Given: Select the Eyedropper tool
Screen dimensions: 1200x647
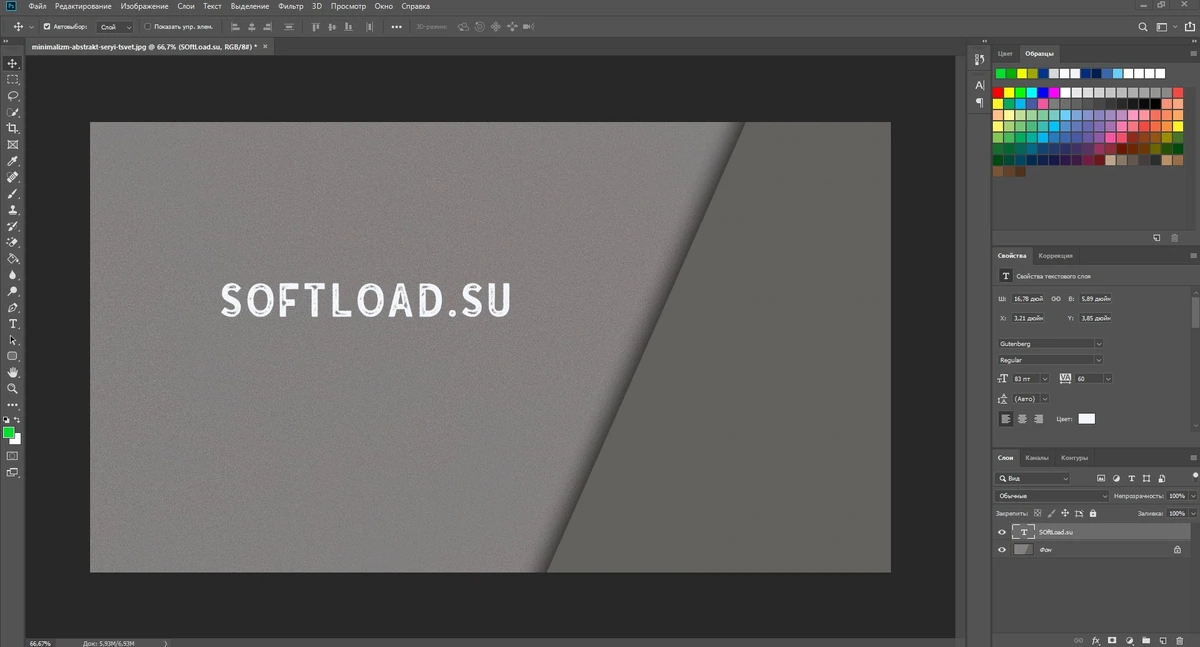Looking at the screenshot, I should 13,161.
